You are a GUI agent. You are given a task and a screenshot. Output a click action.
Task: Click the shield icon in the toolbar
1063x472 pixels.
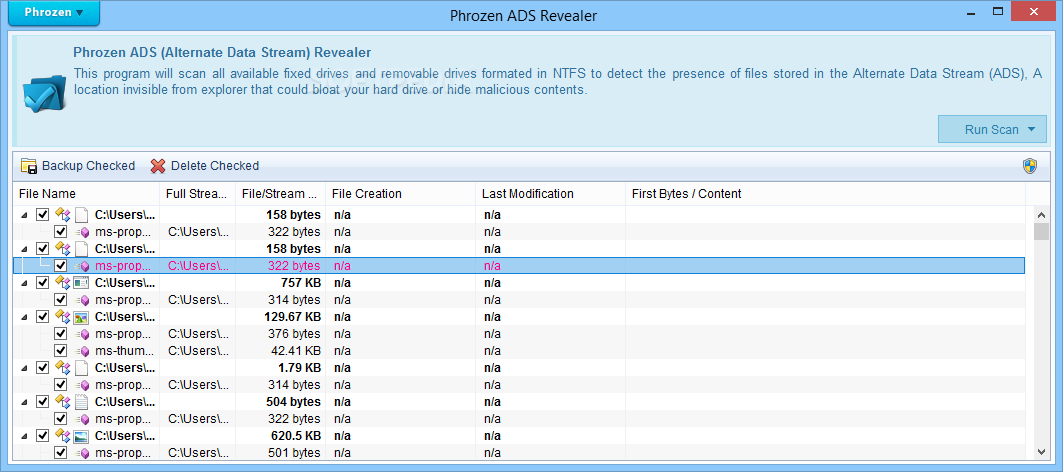1030,166
